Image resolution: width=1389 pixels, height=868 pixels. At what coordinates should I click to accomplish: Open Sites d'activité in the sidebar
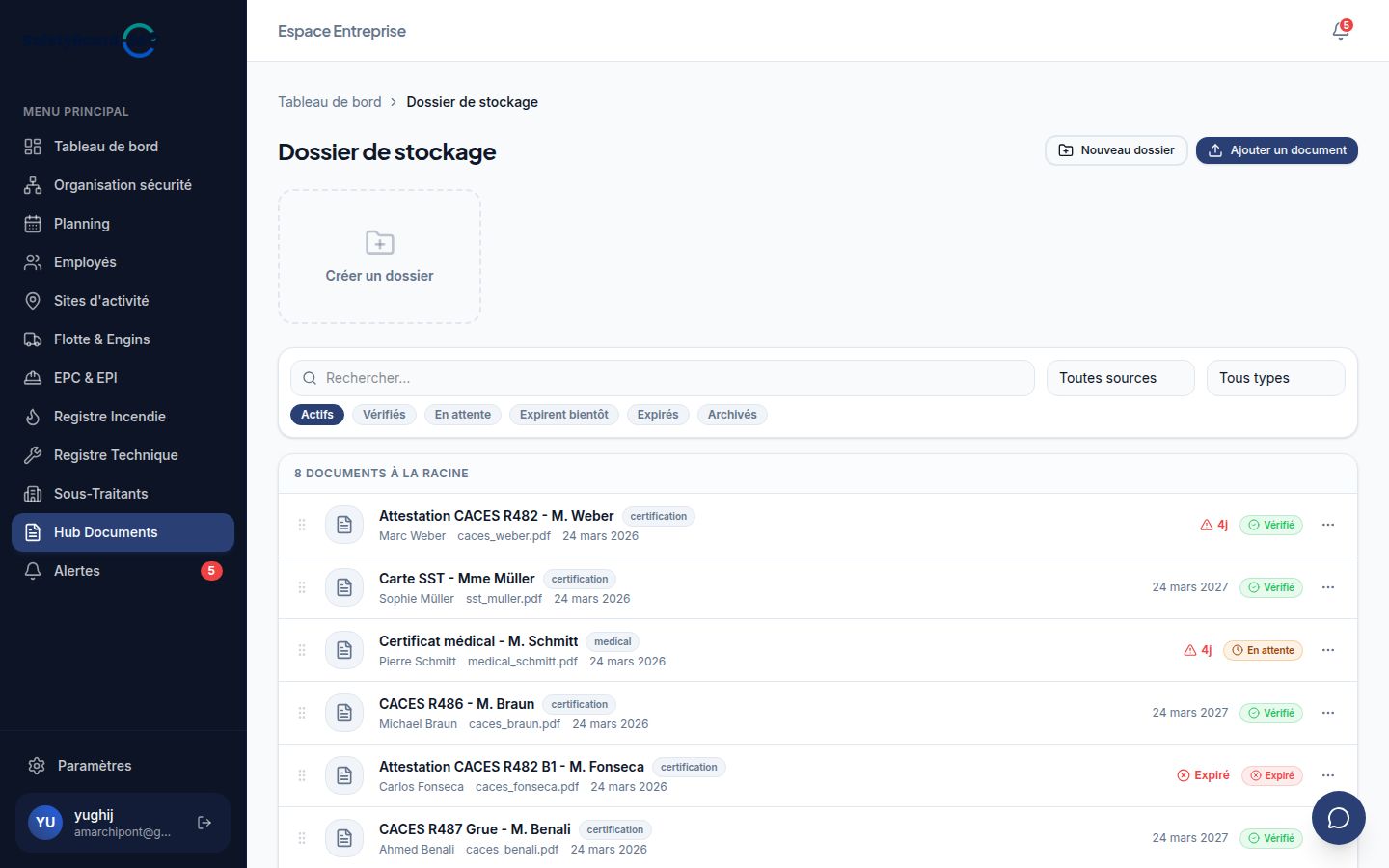[x=123, y=301]
